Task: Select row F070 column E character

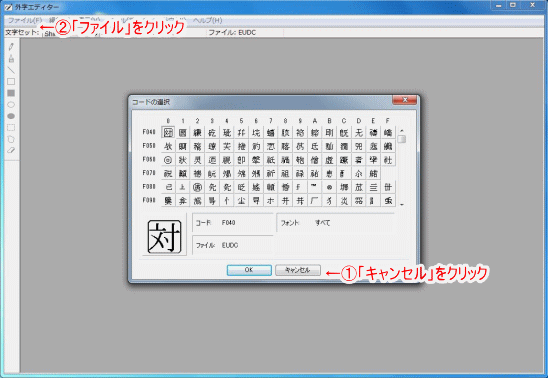Action: (373, 174)
